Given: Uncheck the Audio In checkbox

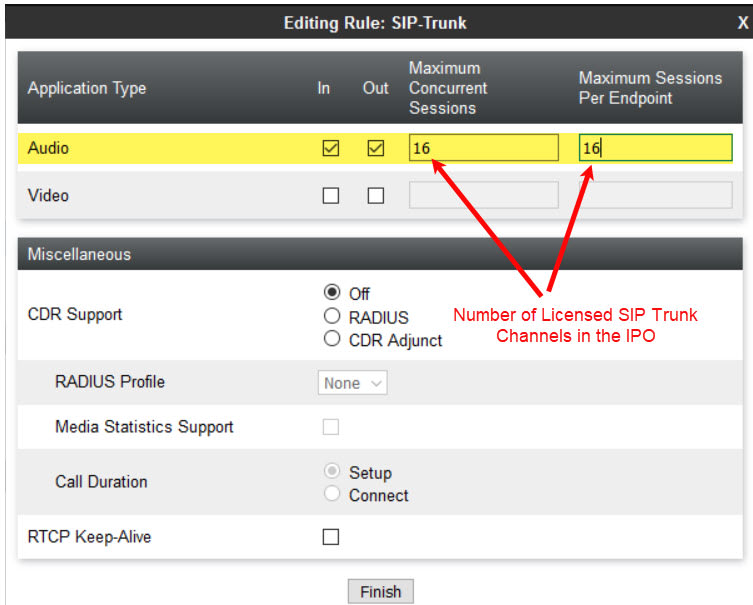Looking at the screenshot, I should (x=330, y=148).
